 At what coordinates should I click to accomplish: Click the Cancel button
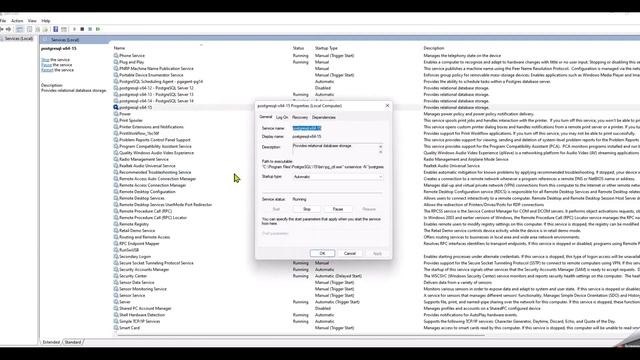coord(350,253)
